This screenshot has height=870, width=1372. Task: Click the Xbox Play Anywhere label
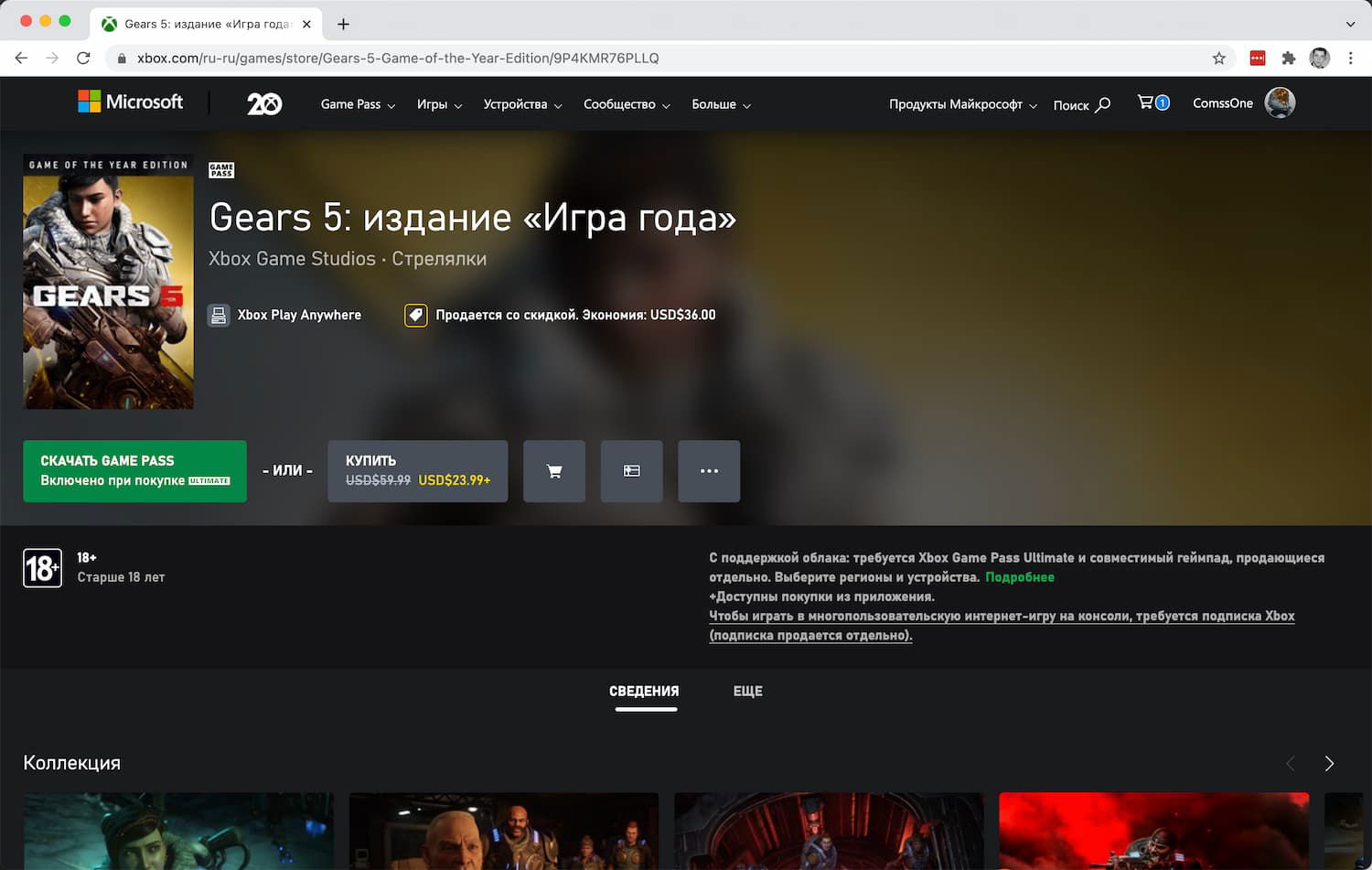coord(299,315)
